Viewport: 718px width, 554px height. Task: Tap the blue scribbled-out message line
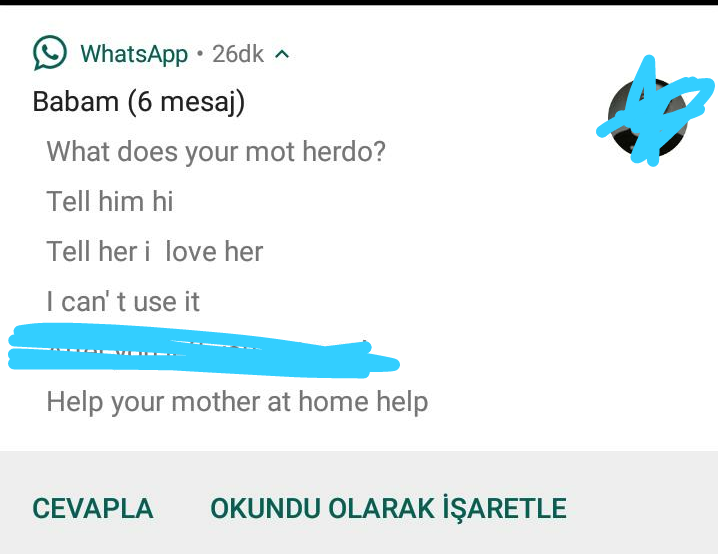click(x=204, y=351)
